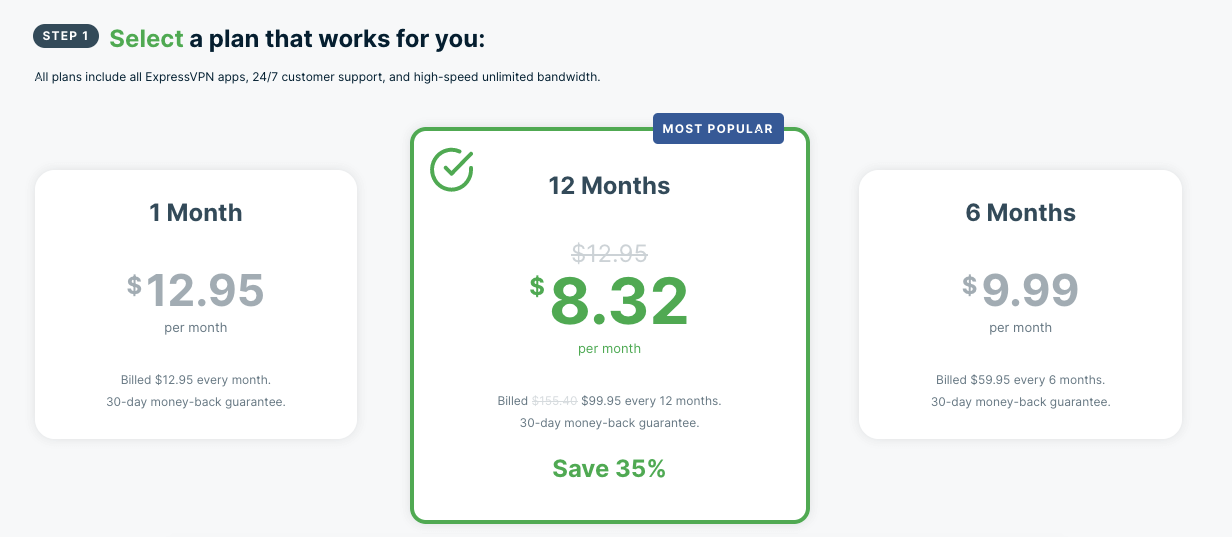The height and width of the screenshot is (537, 1232).
Task: Click the Save 35% text
Action: [609, 468]
